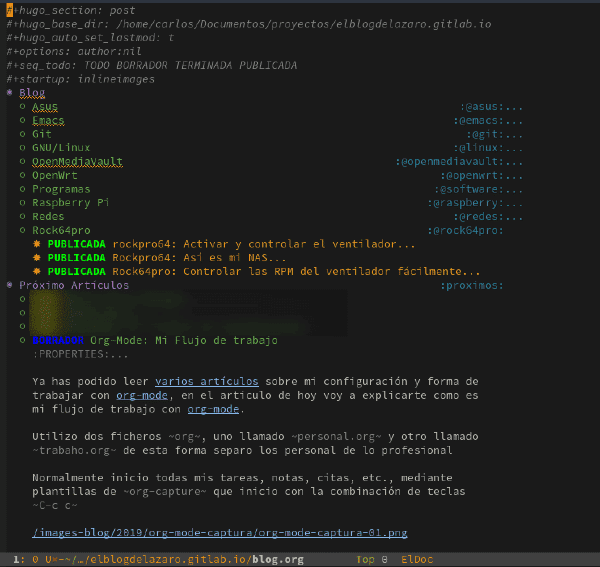Expand the Emacs heading

click(x=48, y=121)
